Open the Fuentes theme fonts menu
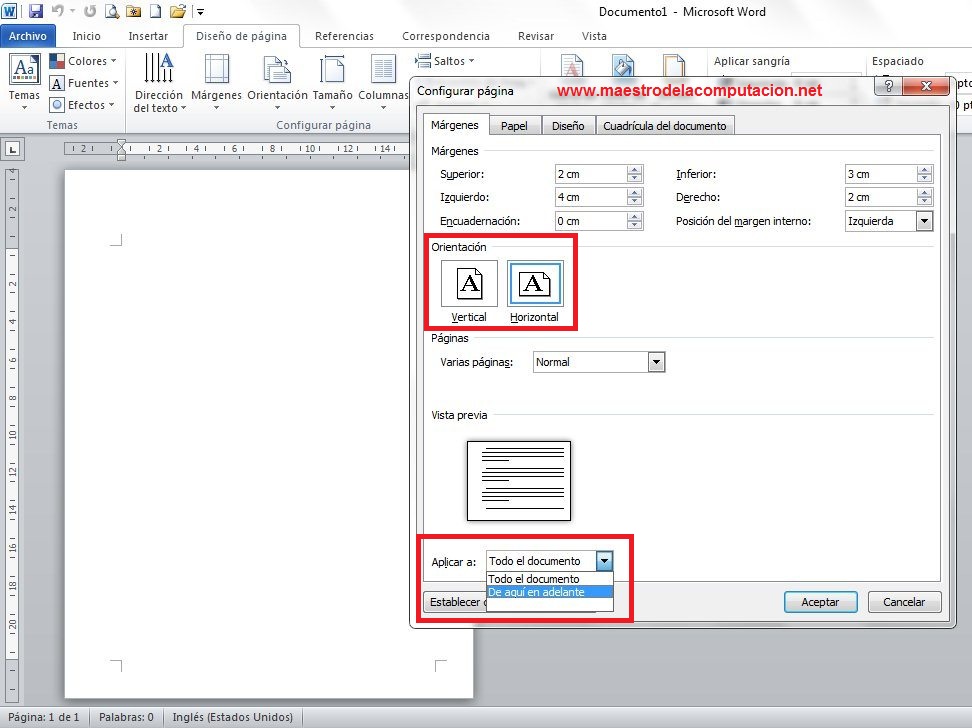 point(84,83)
